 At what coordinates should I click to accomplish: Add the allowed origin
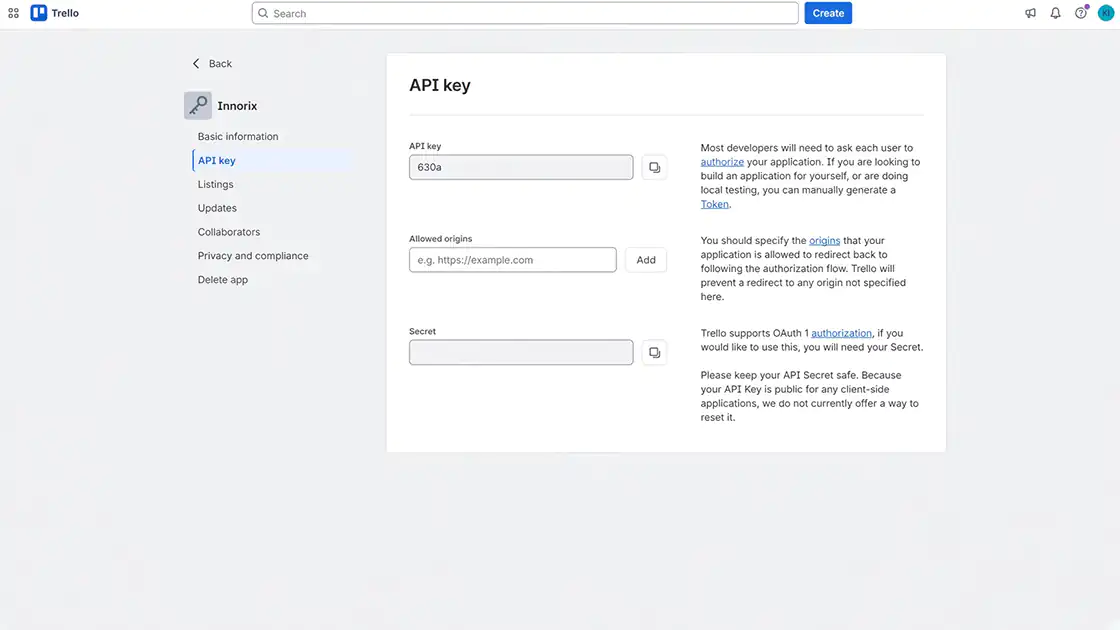click(646, 260)
